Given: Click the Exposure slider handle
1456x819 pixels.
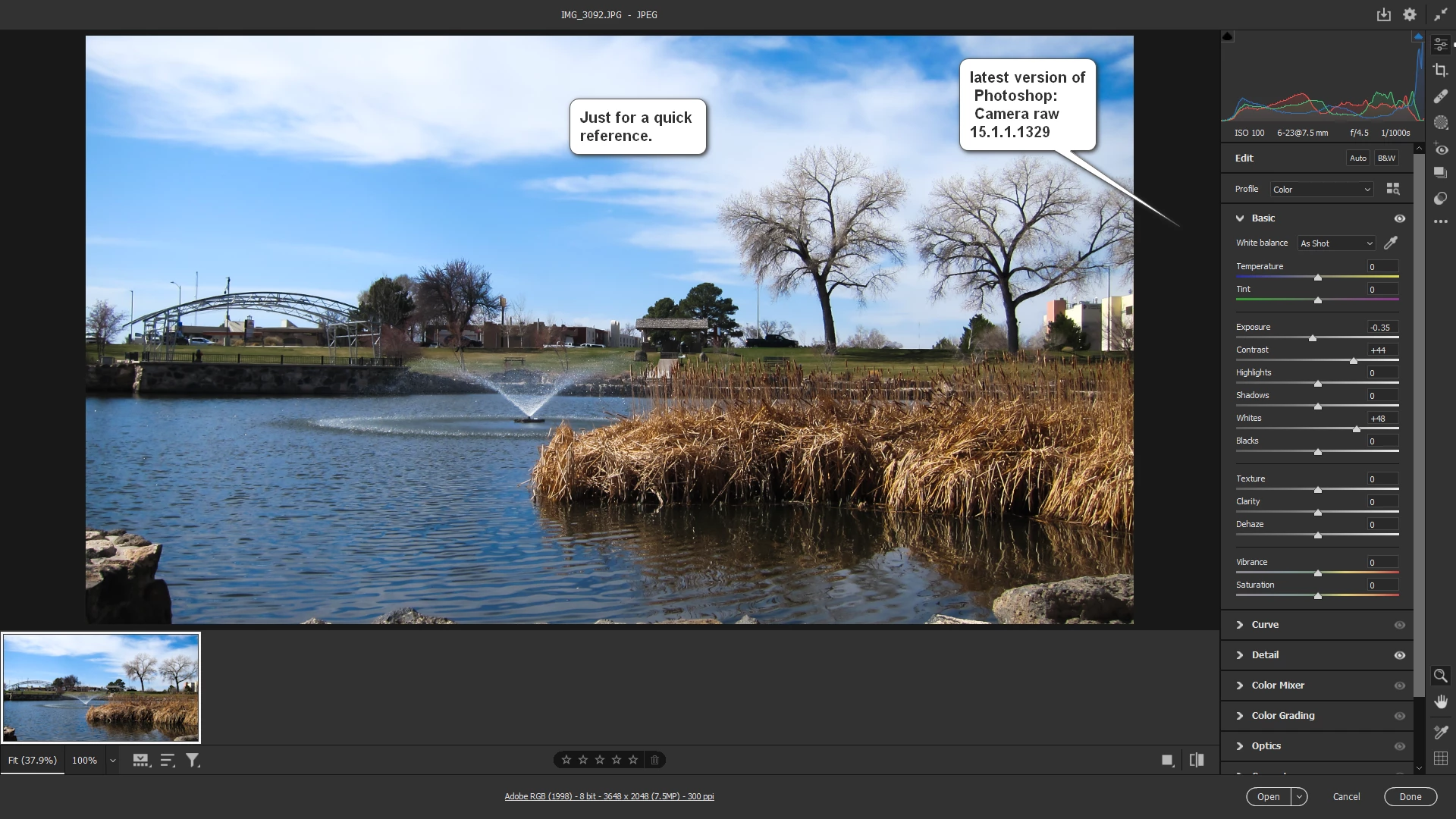Looking at the screenshot, I should [x=1312, y=338].
